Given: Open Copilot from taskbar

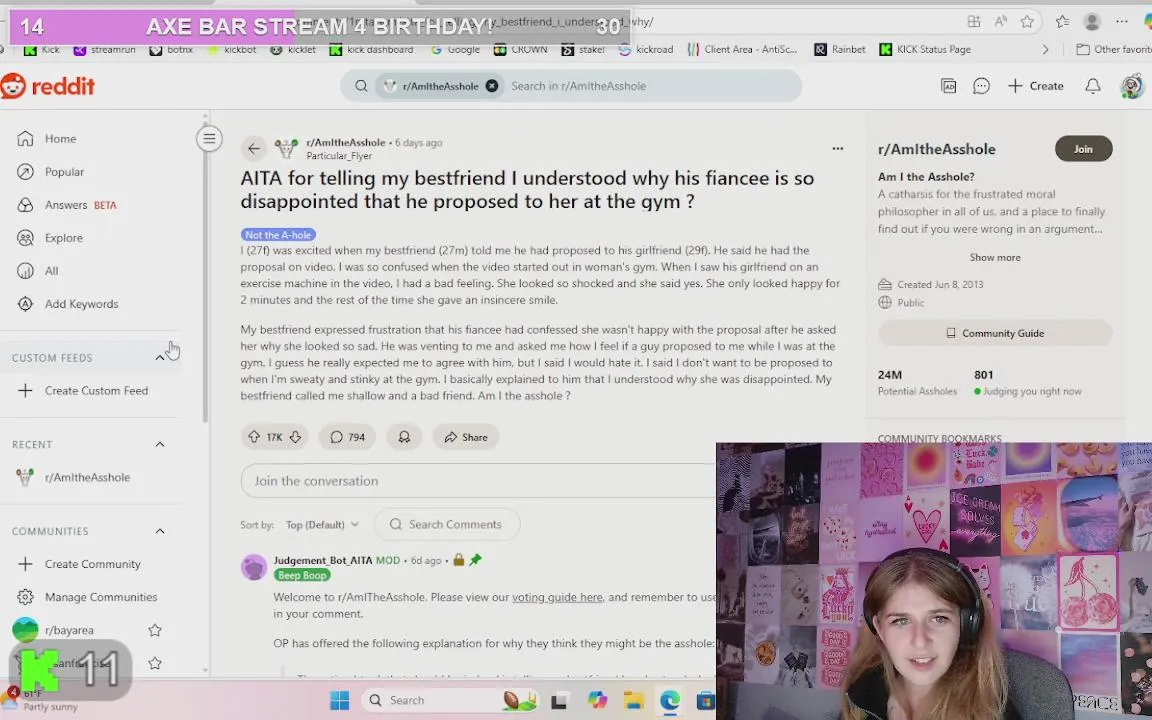Looking at the screenshot, I should click(597, 700).
